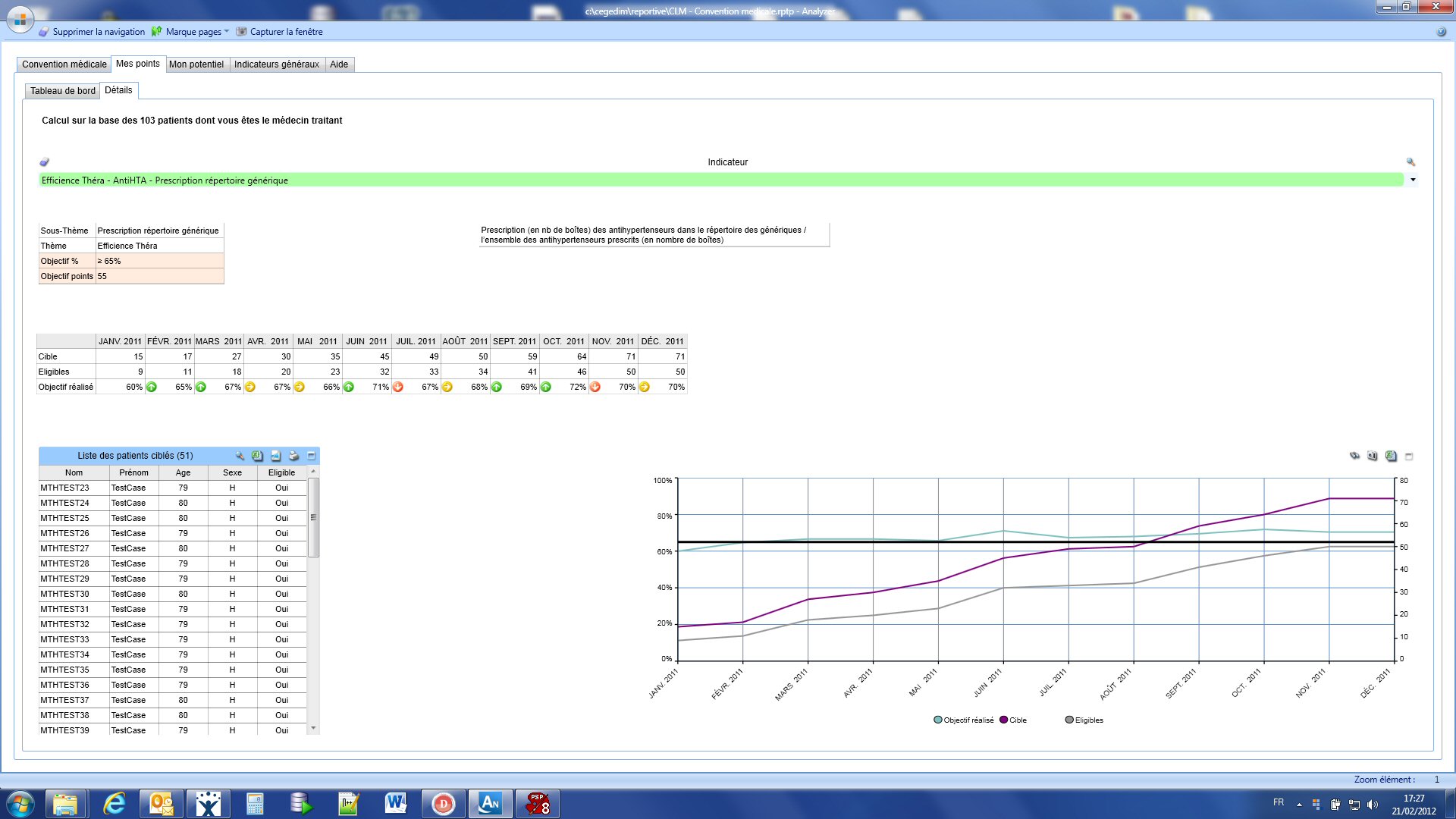1456x819 pixels.
Task: Click the camera snapshot icon above chart
Action: tap(1373, 457)
